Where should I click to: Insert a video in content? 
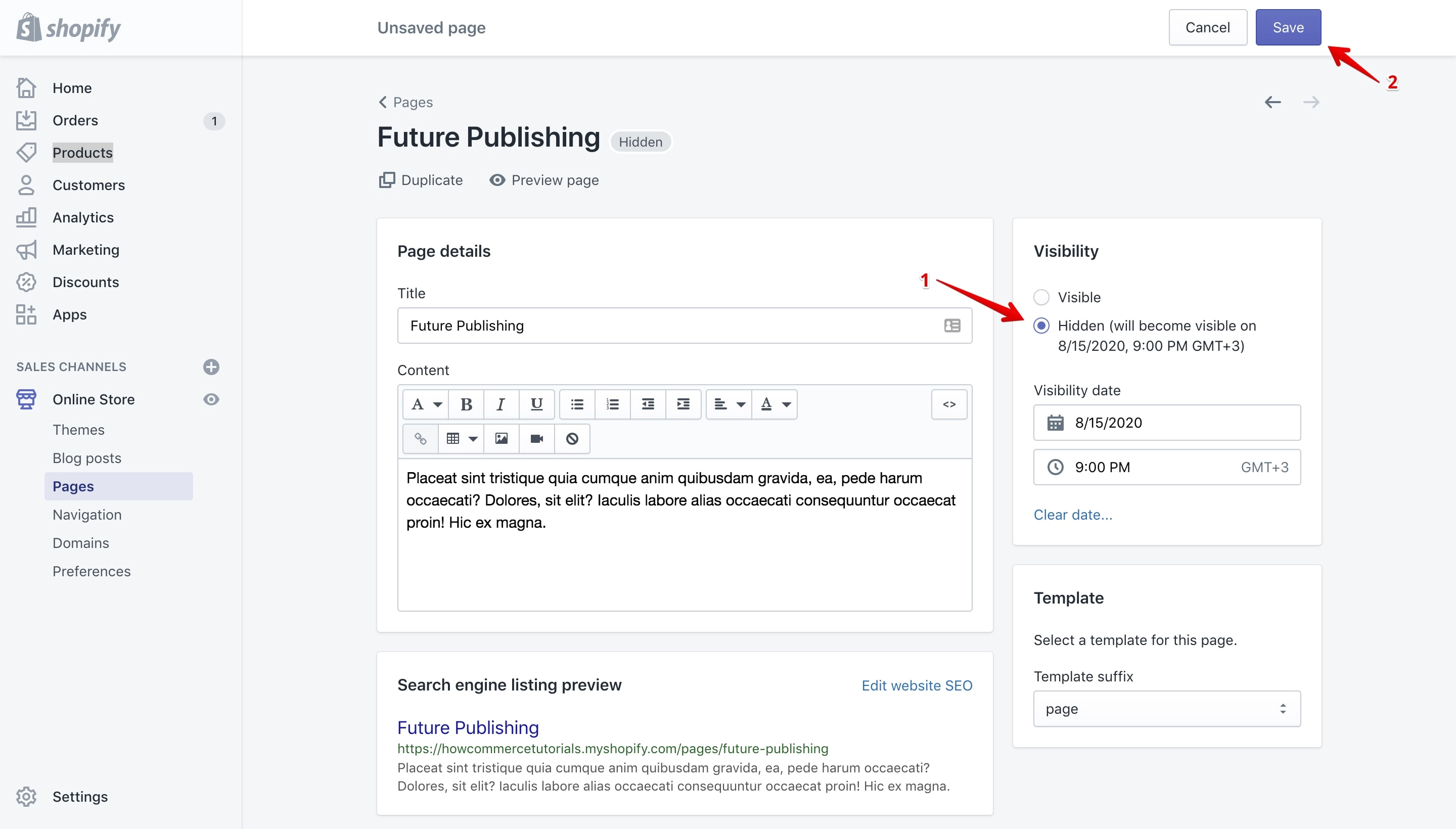[536, 438]
